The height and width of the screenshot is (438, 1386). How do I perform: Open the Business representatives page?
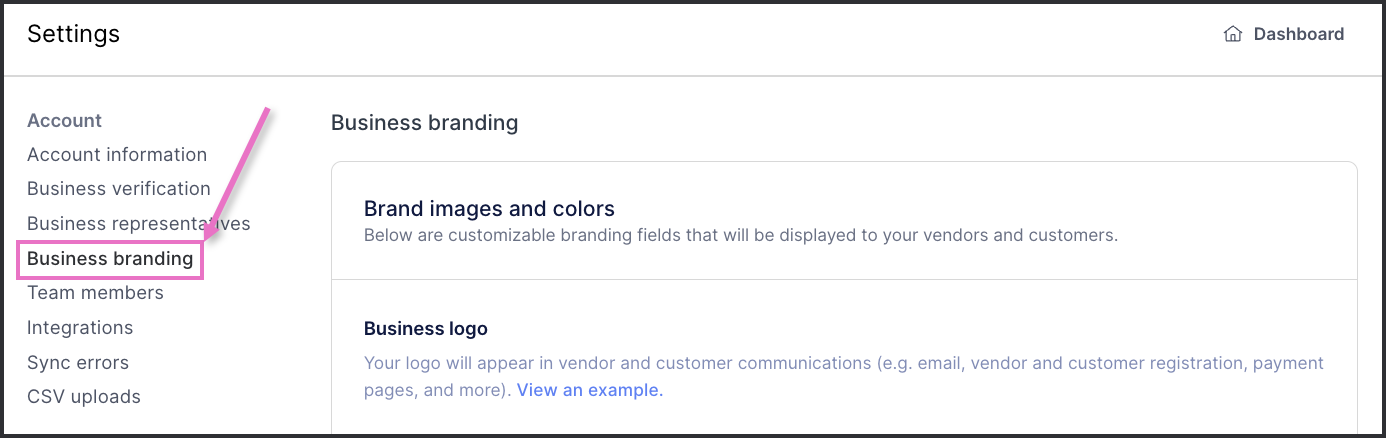(138, 223)
